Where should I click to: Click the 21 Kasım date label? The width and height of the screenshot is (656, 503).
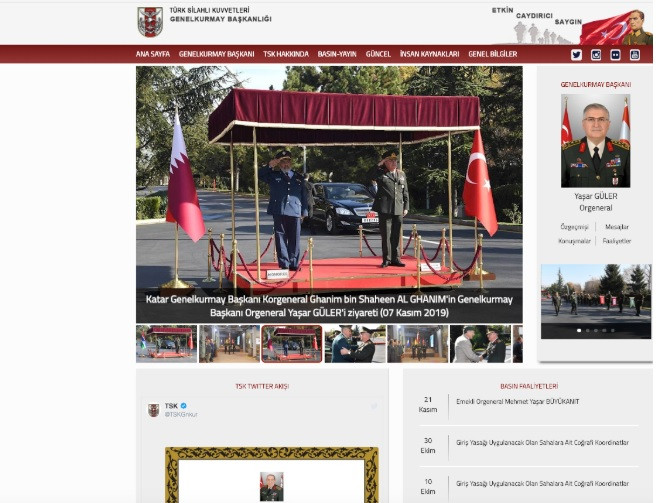point(428,405)
